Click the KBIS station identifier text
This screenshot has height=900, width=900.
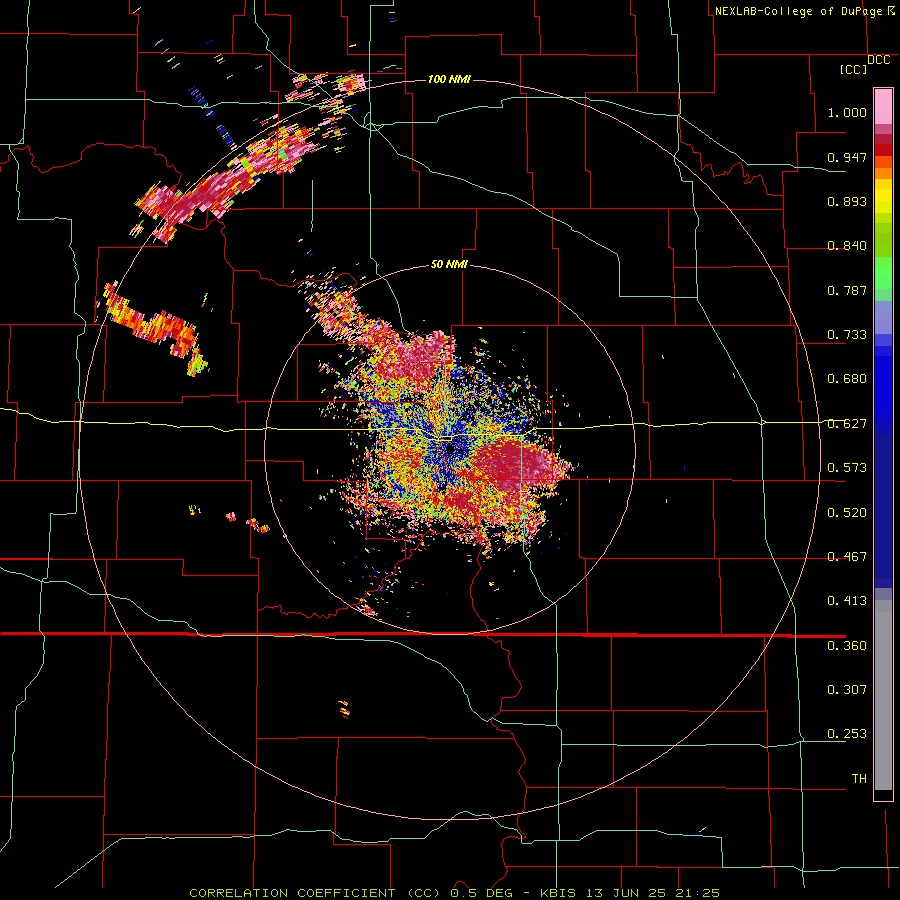click(x=559, y=893)
